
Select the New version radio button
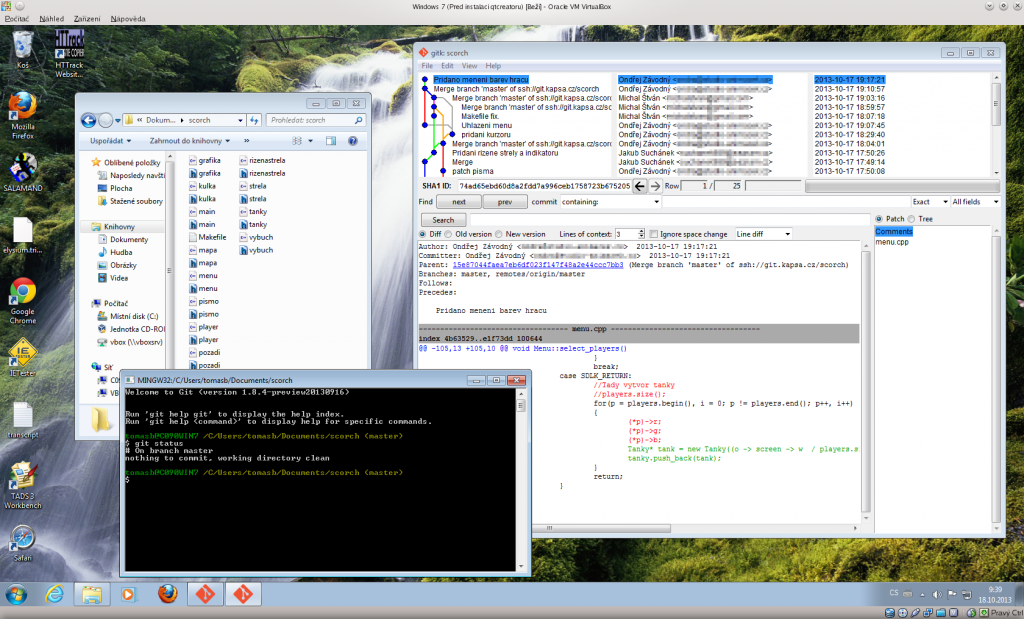[x=498, y=234]
